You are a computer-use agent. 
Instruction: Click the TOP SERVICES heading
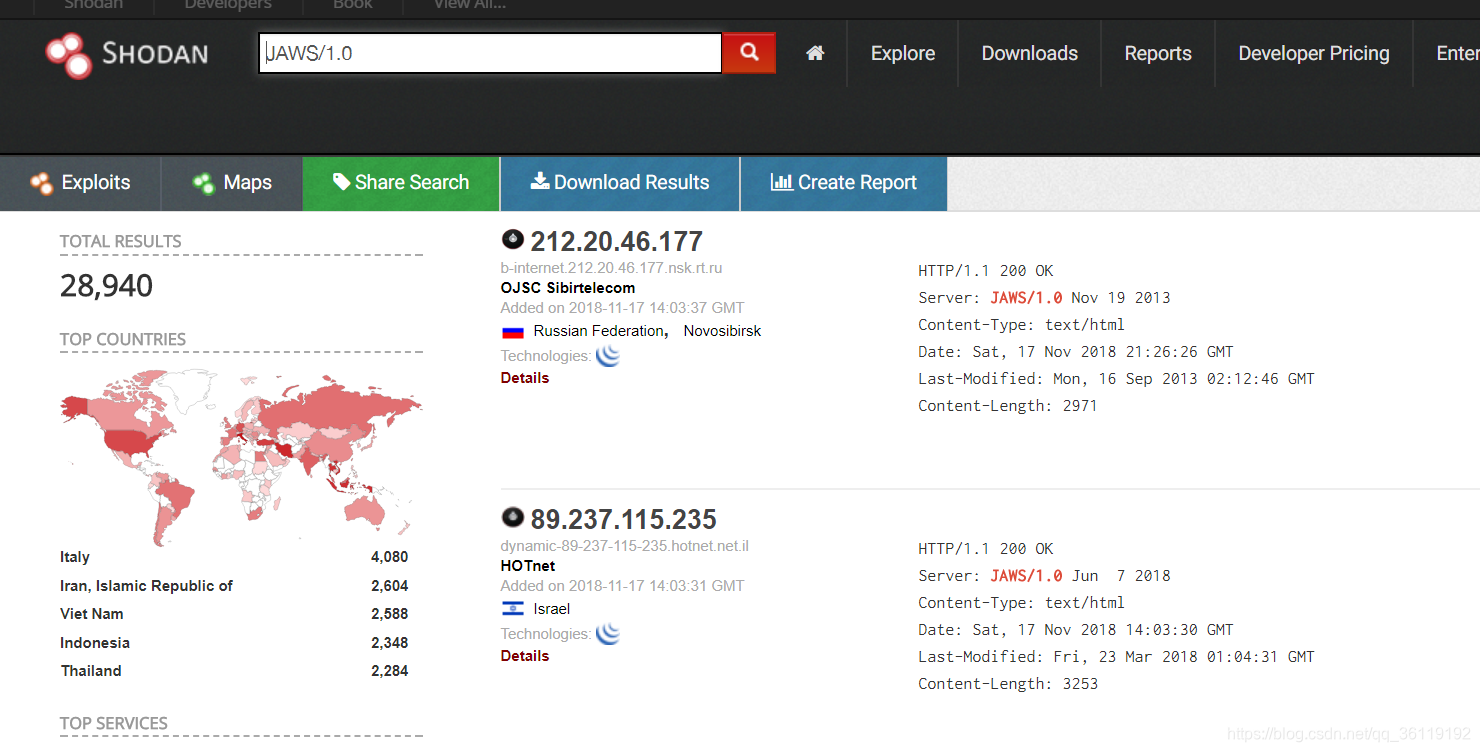pyautogui.click(x=114, y=723)
